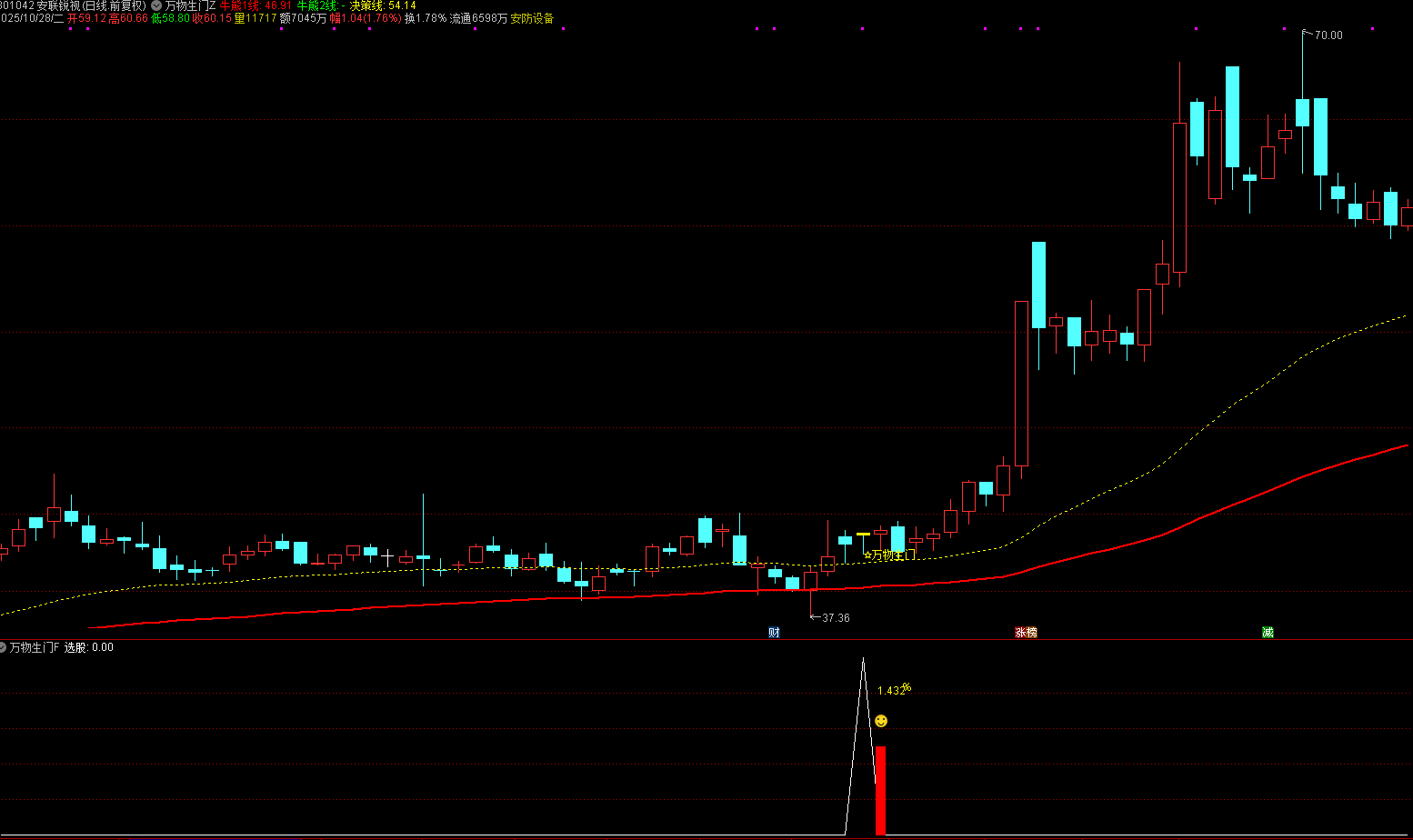Screen dimensions: 1413x840
Task: Click the opening price 开59.12
Action: pyautogui.click(x=86, y=18)
